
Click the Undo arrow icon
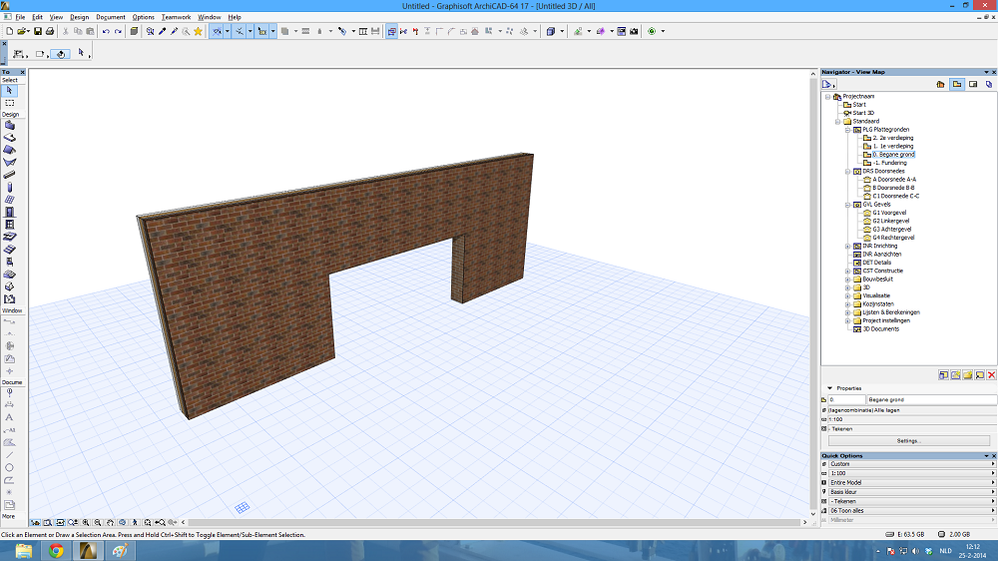click(107, 31)
